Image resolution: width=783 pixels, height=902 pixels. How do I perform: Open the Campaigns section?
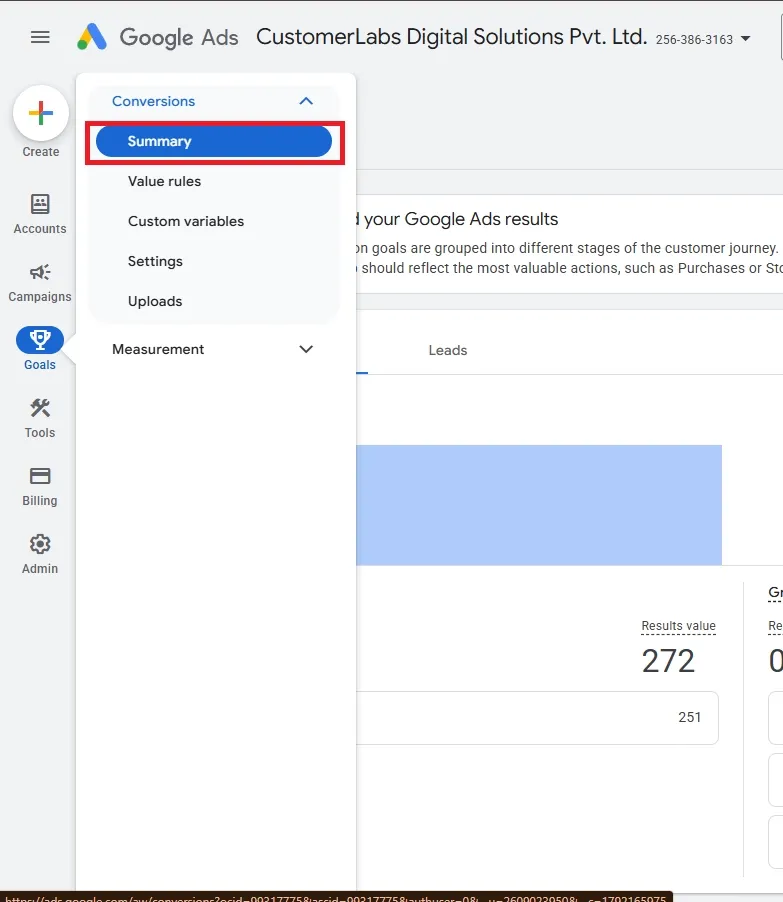tap(40, 282)
